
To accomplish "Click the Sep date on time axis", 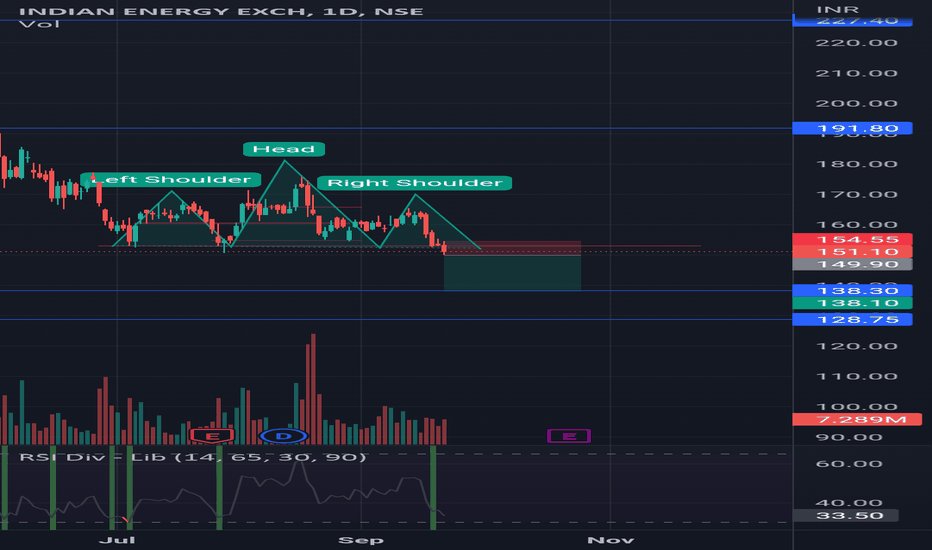I will [361, 540].
